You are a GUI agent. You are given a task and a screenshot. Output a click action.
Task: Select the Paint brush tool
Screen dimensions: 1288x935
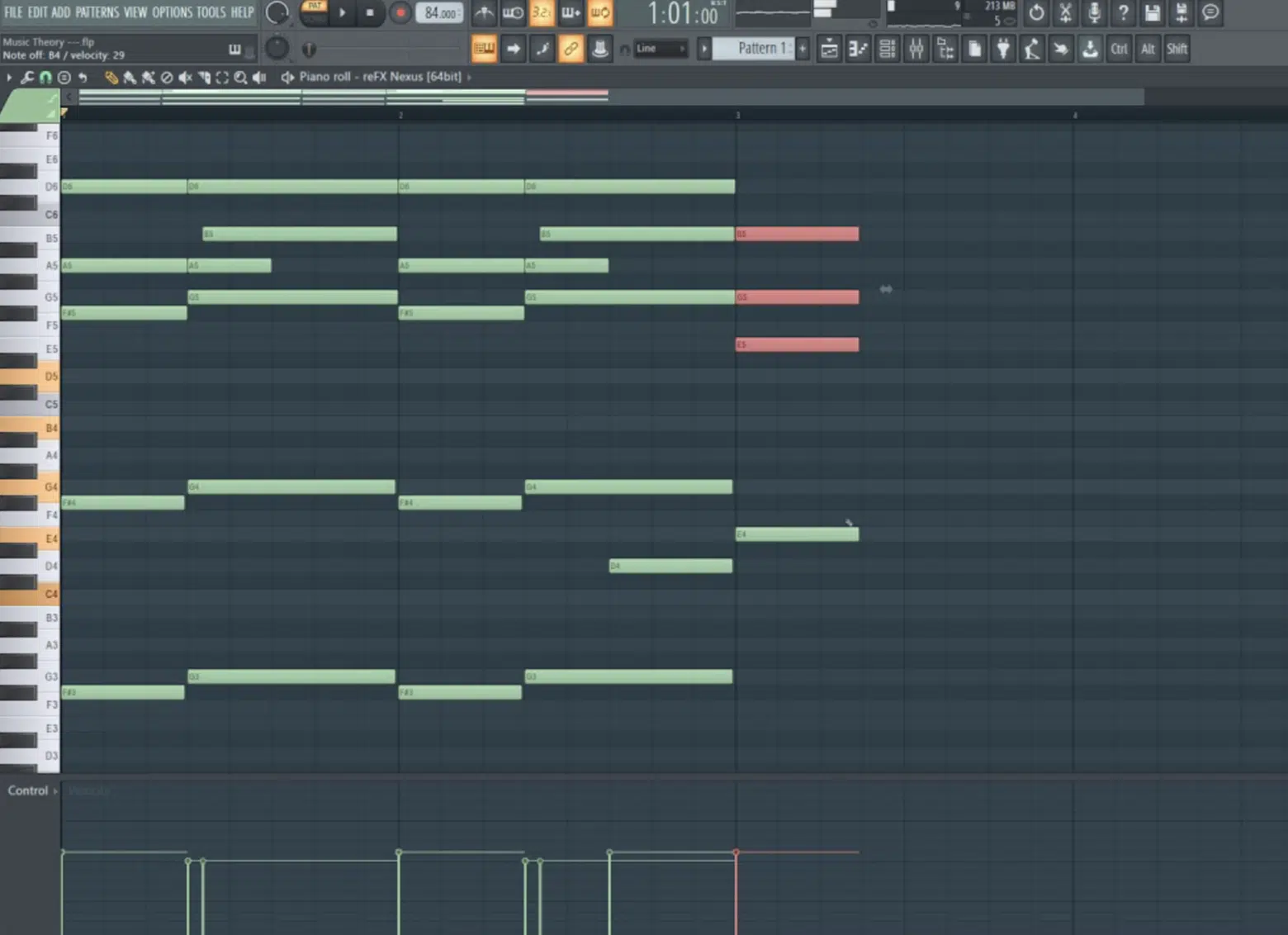130,77
